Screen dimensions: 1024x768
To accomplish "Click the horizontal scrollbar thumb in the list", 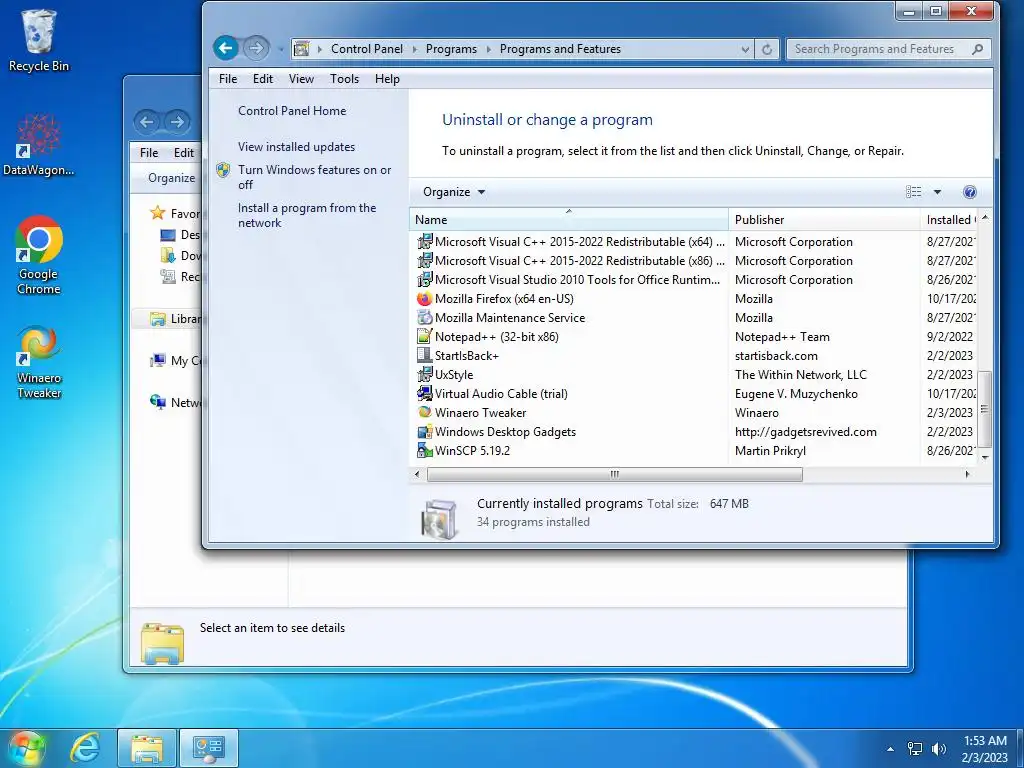I will point(615,475).
